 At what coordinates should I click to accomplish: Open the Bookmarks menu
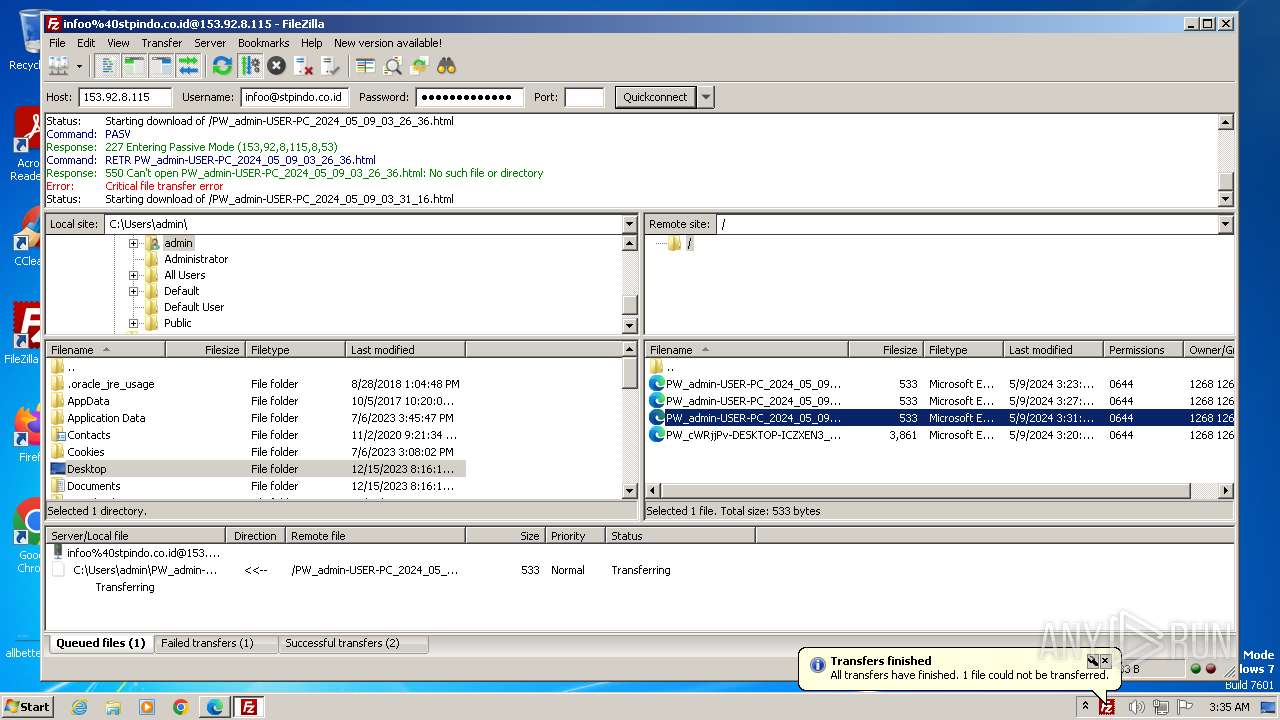coord(263,43)
